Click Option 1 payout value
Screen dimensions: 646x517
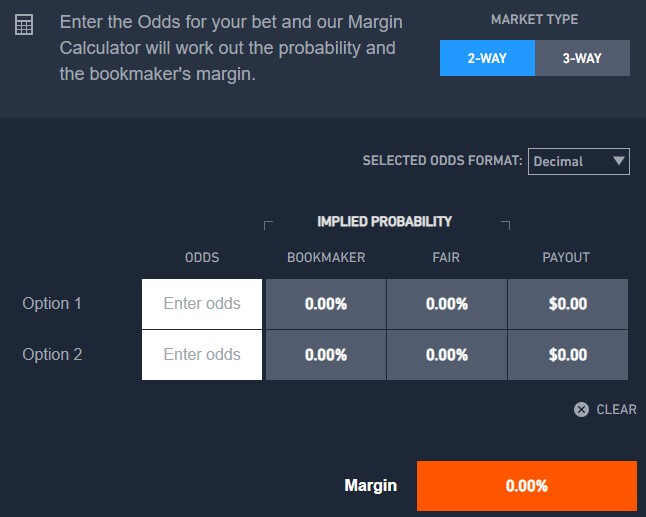click(568, 303)
